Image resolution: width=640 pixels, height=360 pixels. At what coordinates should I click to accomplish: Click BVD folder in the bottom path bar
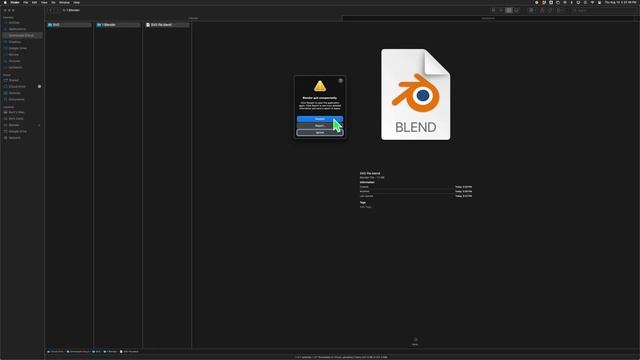(x=97, y=351)
